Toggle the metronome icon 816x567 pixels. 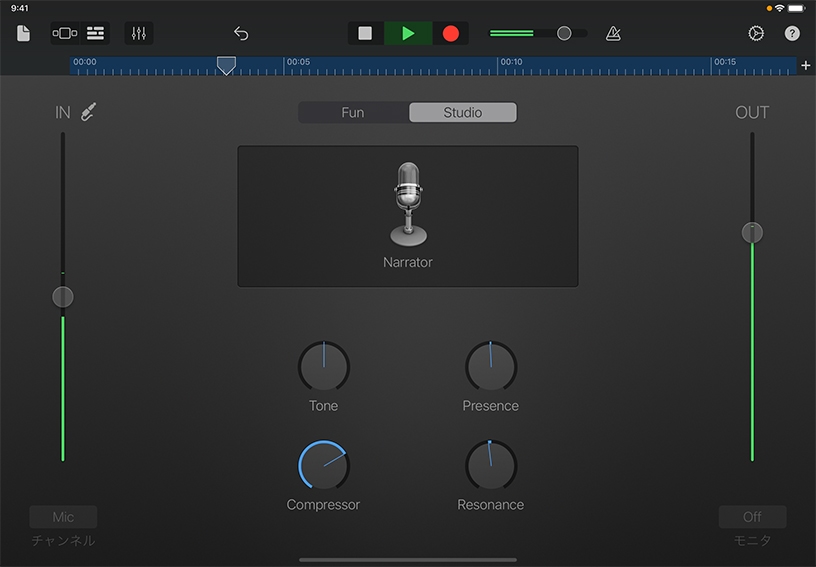point(613,33)
